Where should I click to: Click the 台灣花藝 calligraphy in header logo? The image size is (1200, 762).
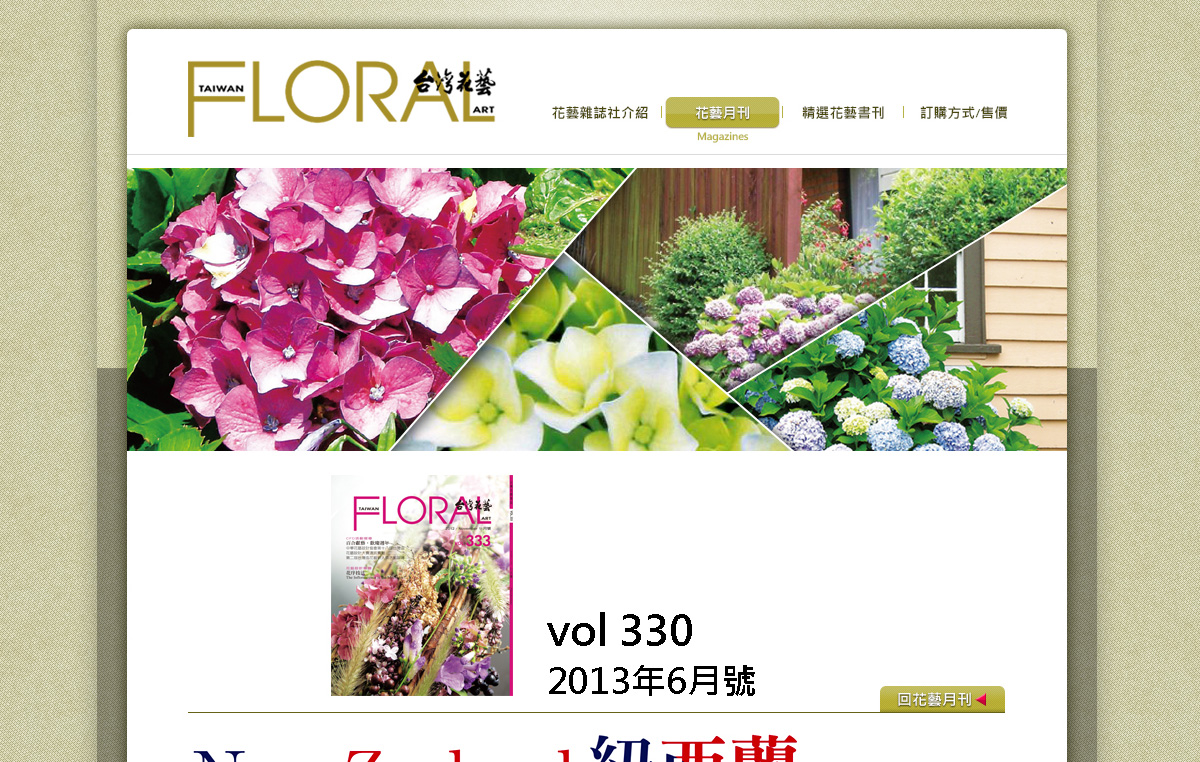click(x=454, y=82)
